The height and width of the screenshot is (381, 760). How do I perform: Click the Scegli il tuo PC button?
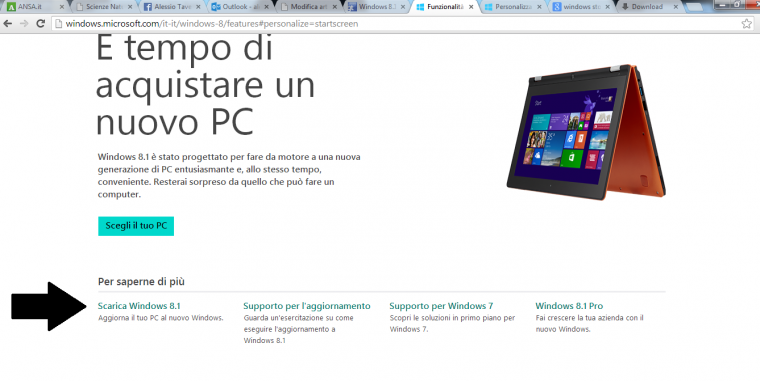(136, 226)
